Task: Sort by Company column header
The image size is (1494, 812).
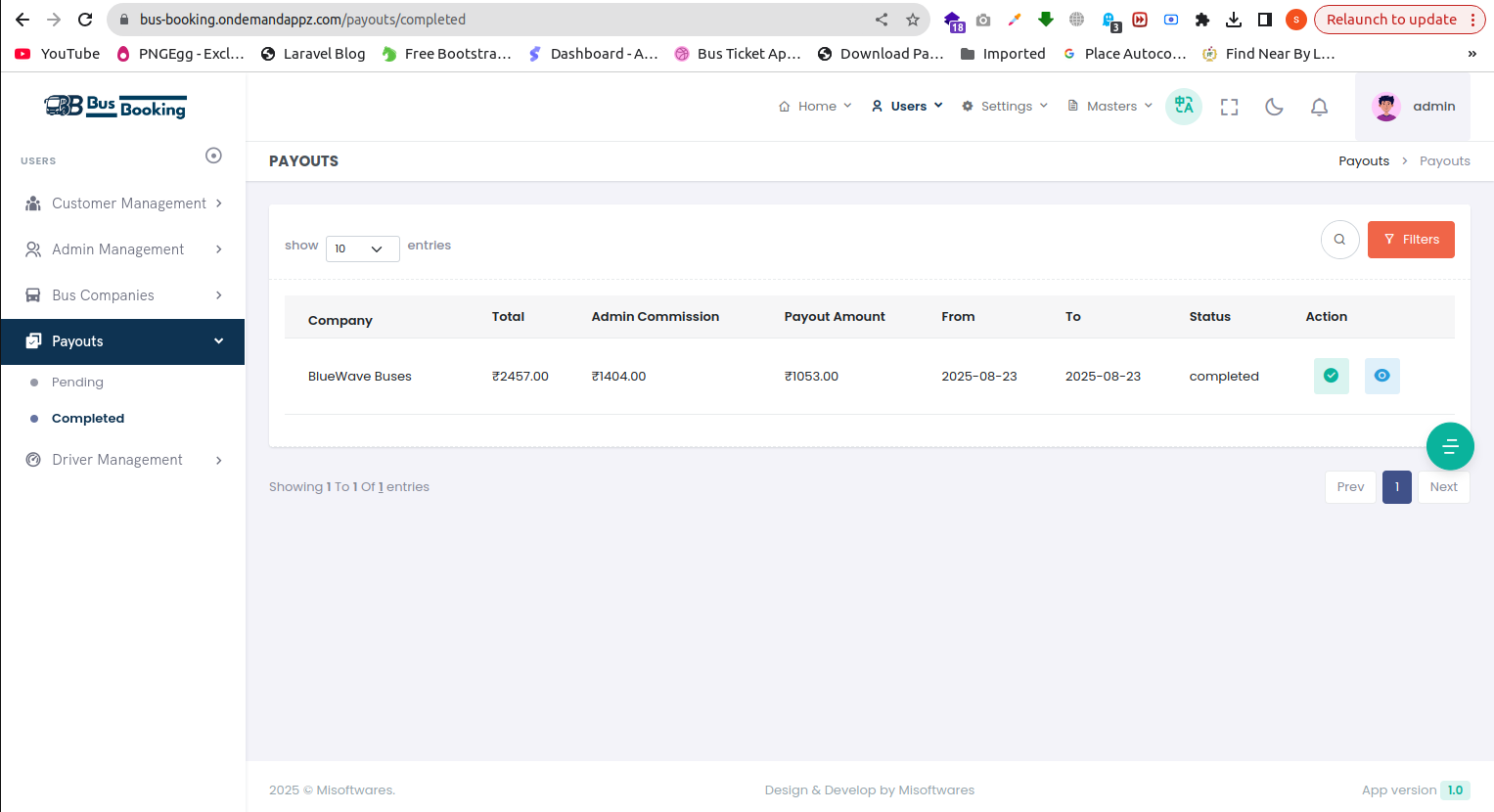Action: 340,321
